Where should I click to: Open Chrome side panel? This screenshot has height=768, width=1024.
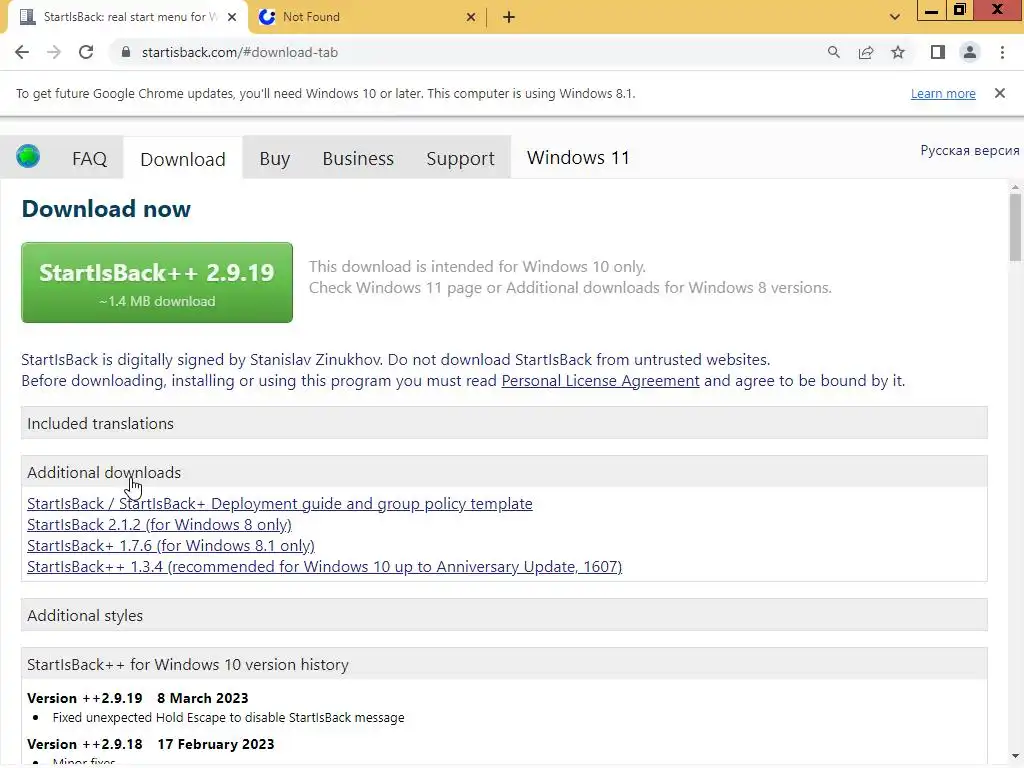click(x=938, y=52)
